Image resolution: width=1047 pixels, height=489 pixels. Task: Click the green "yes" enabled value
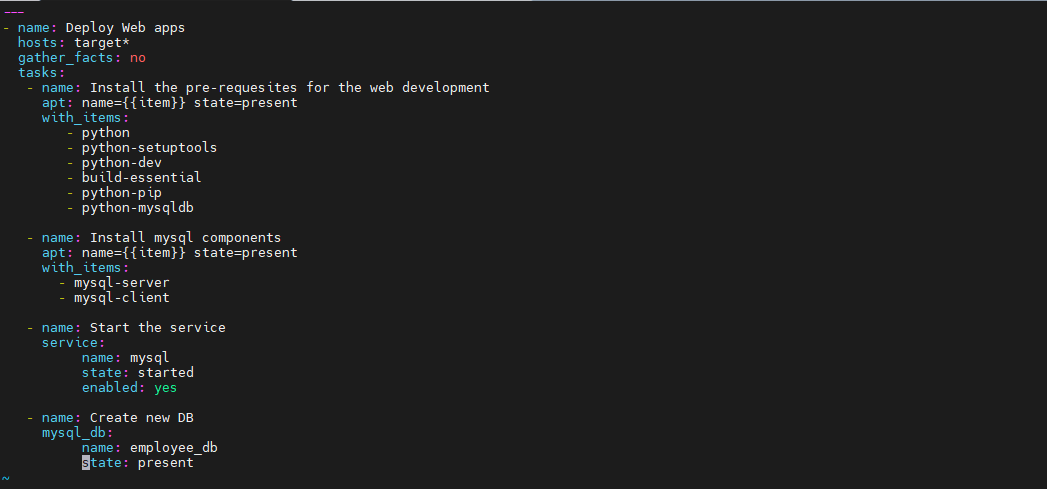(165, 387)
